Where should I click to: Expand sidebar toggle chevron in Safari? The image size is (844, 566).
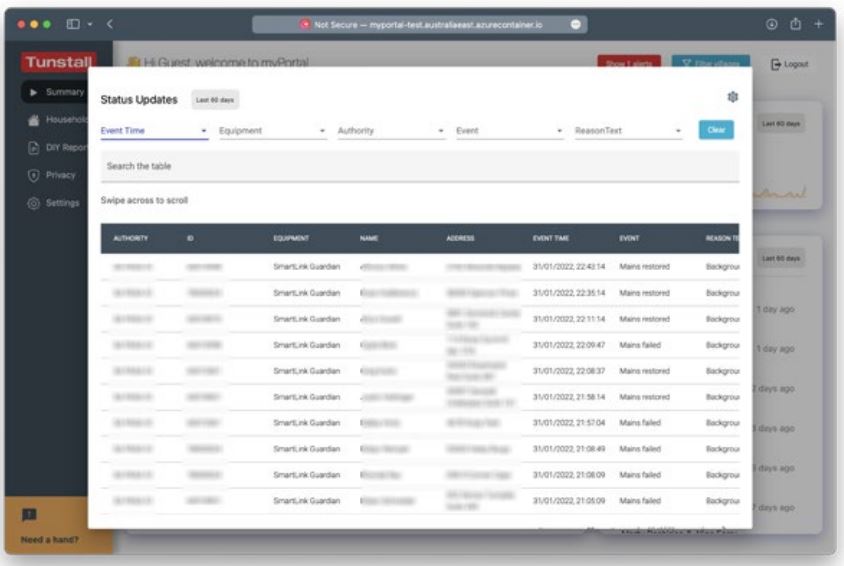click(x=90, y=24)
